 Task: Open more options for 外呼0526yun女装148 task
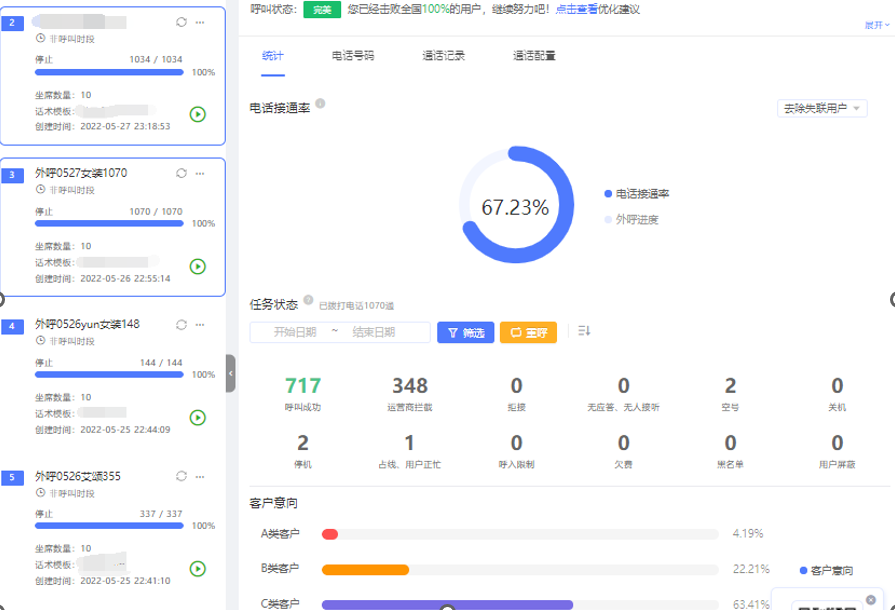tap(200, 324)
